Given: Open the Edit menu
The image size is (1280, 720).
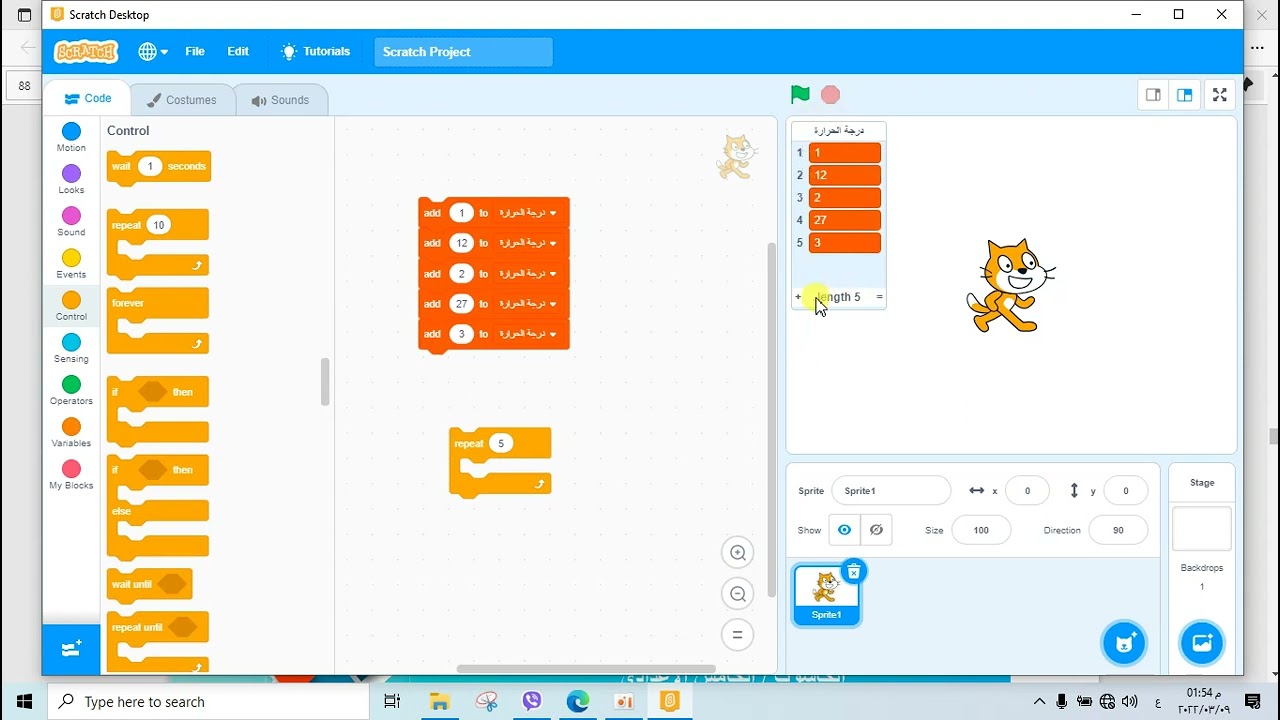Looking at the screenshot, I should click(x=238, y=52).
